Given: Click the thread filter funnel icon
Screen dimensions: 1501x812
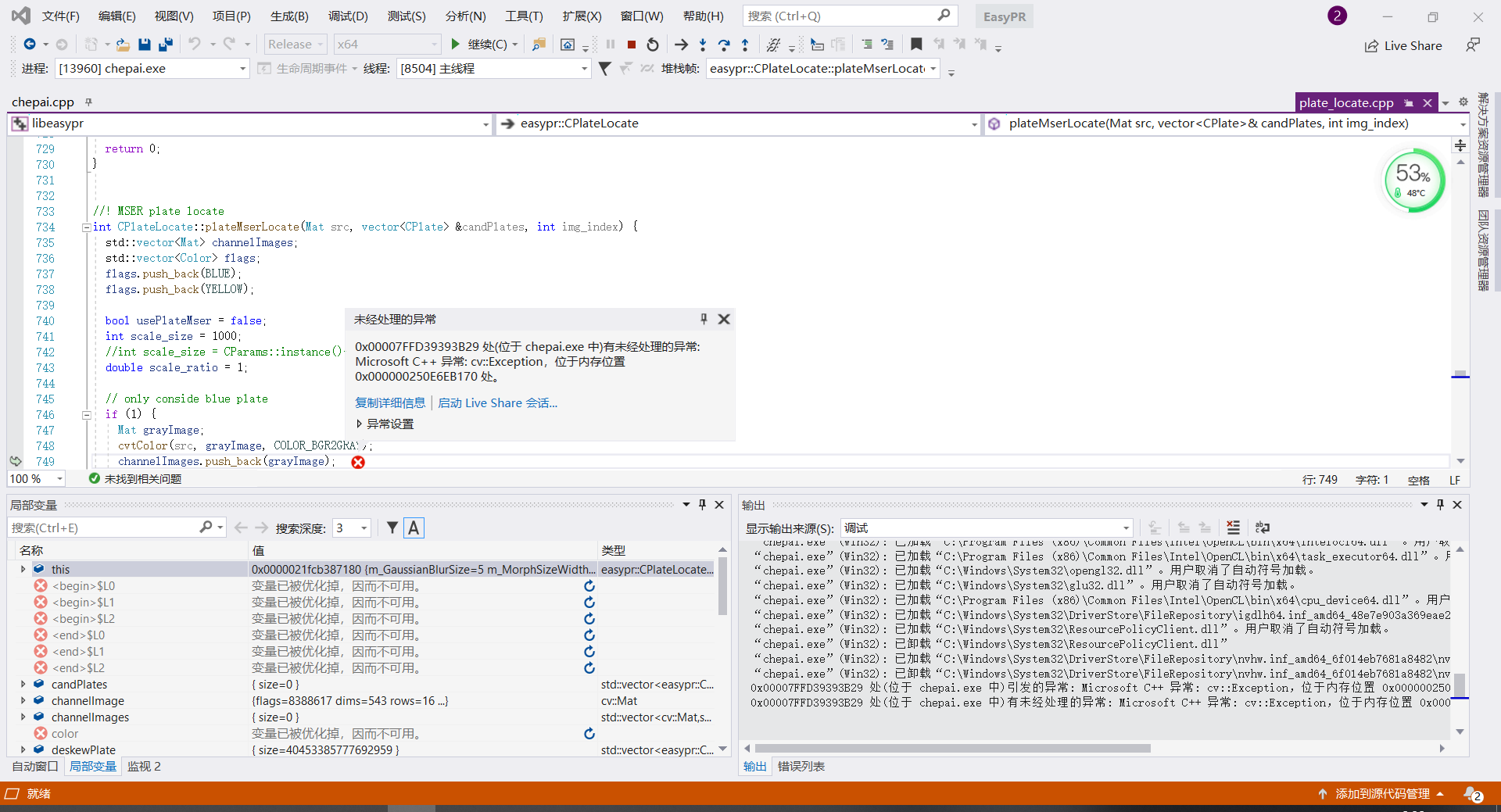Looking at the screenshot, I should point(604,69).
